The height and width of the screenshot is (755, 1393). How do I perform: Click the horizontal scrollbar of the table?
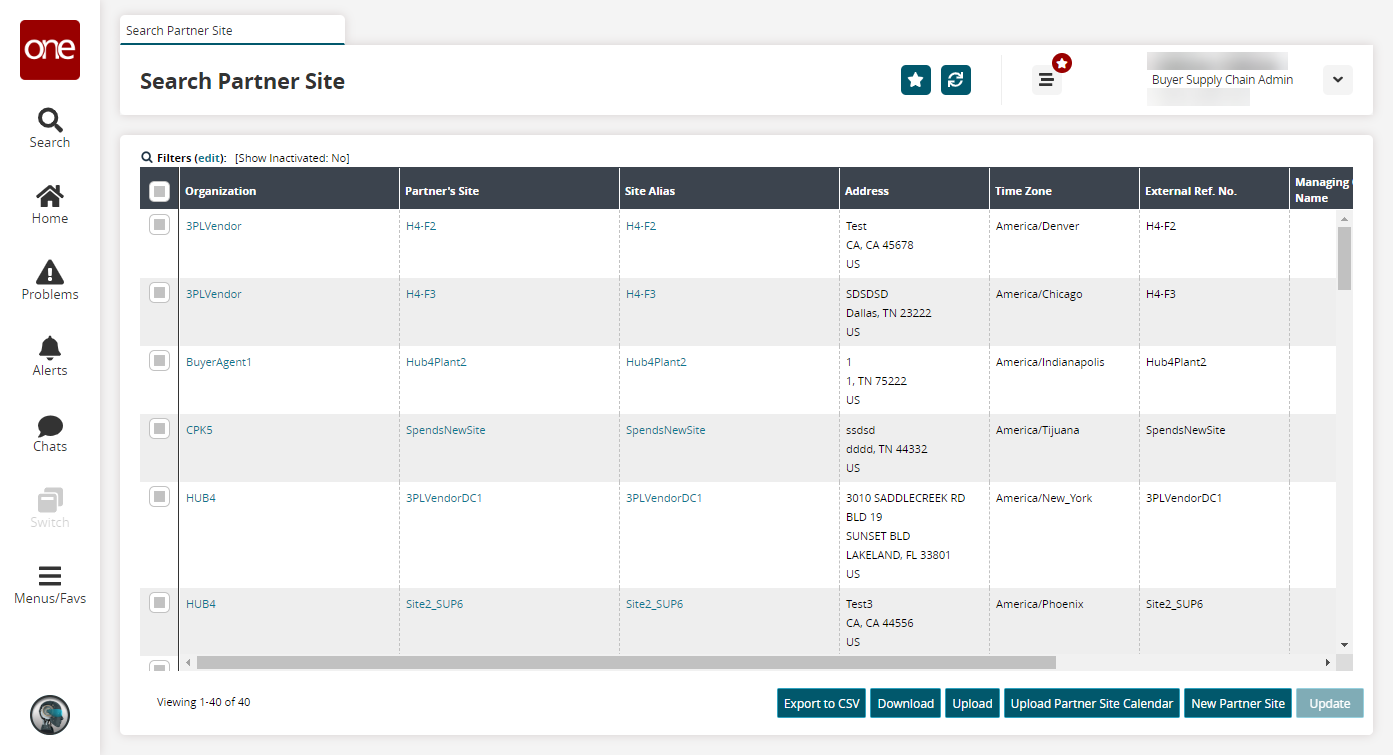click(626, 662)
